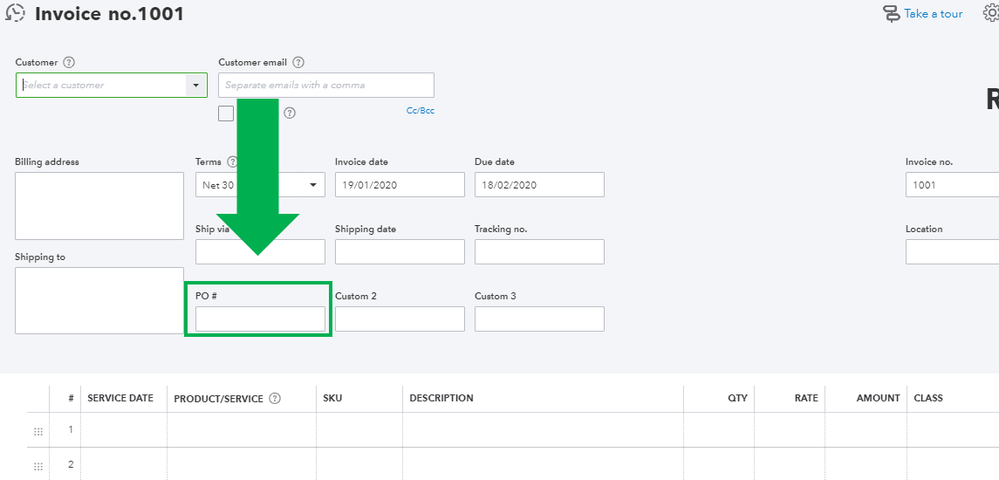This screenshot has width=999, height=480.
Task: Focus the Customer email input field
Action: tap(326, 85)
